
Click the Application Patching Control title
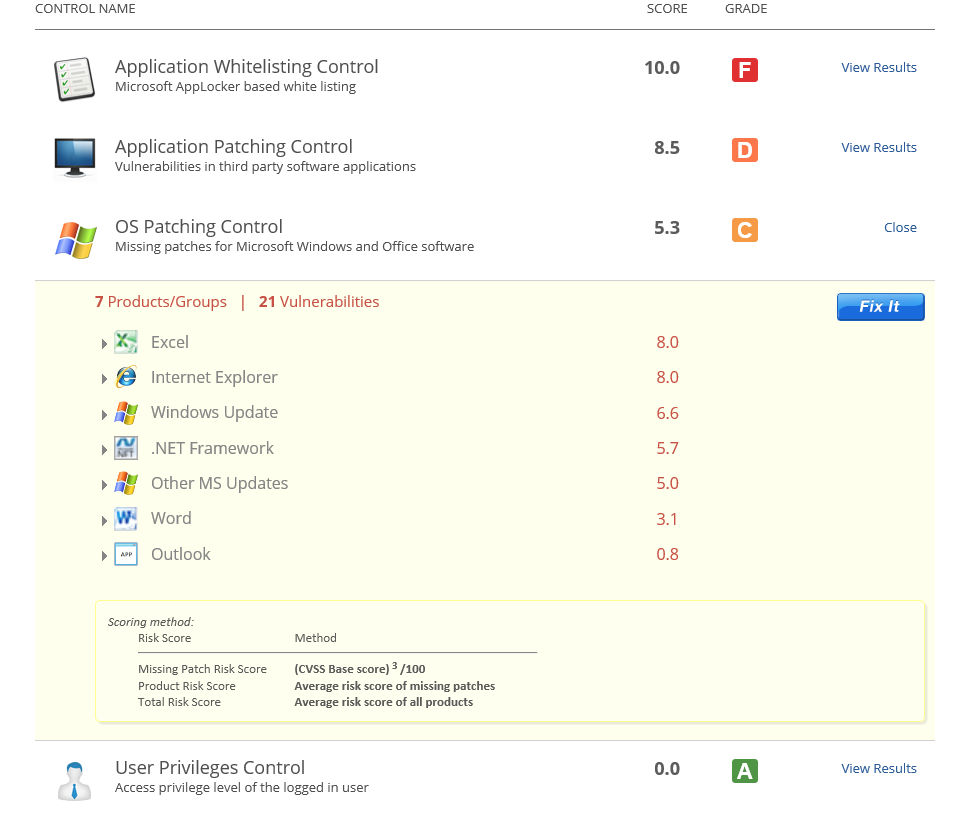pos(234,146)
